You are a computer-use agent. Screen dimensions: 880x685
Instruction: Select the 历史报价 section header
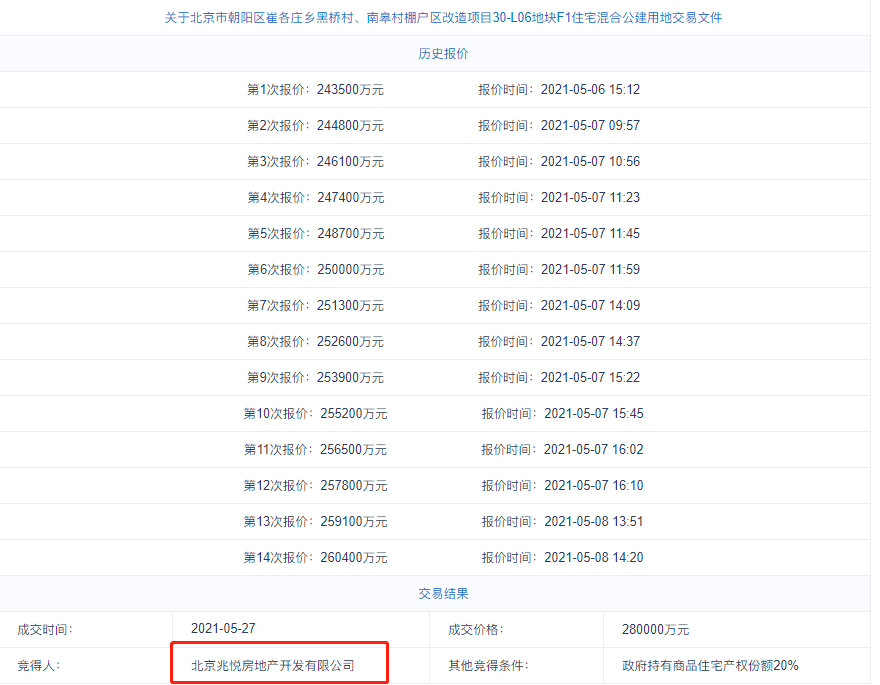pos(443,53)
